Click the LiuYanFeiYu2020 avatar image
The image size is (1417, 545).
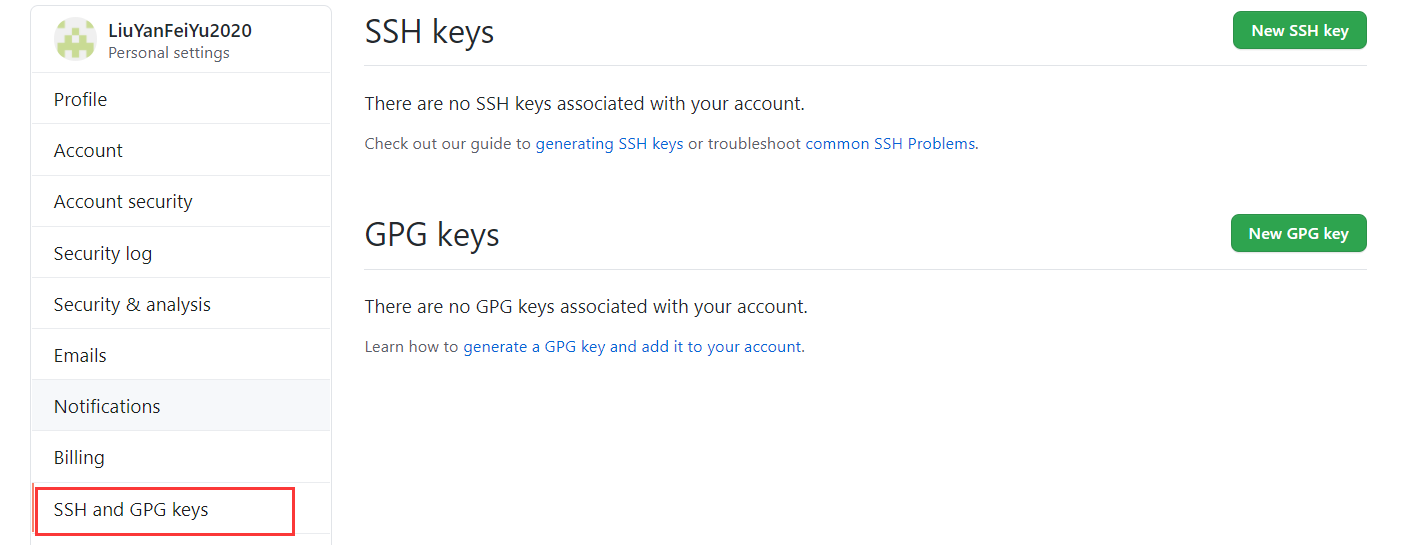[x=75, y=40]
